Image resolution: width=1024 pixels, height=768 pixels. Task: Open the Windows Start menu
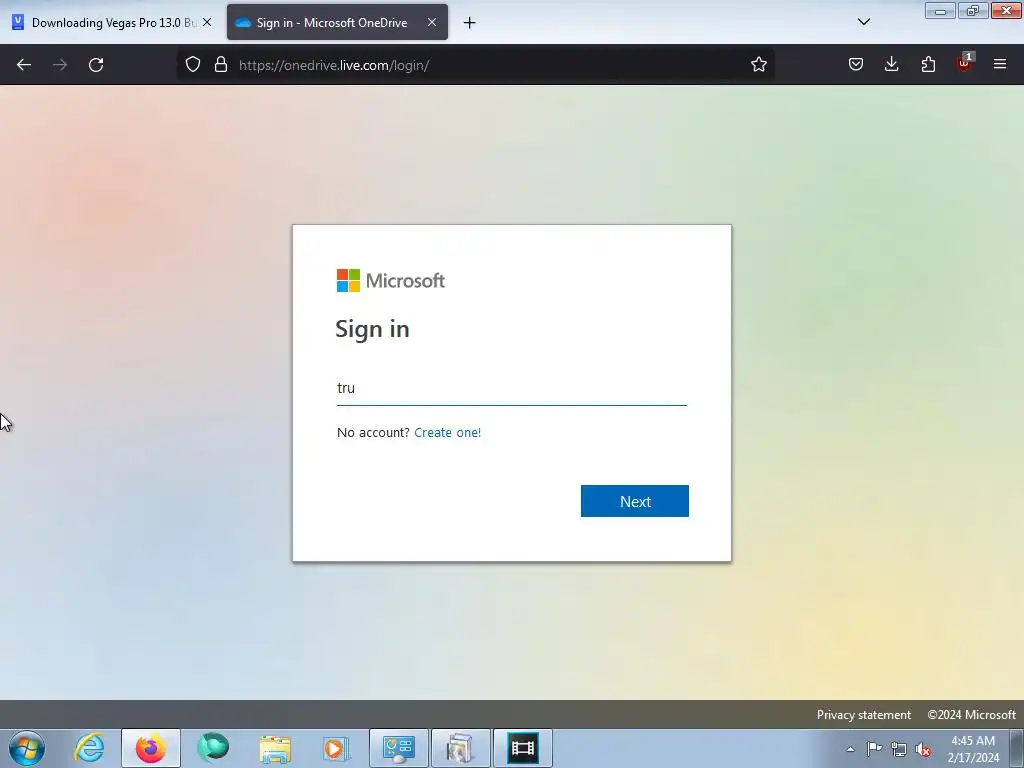(27, 748)
